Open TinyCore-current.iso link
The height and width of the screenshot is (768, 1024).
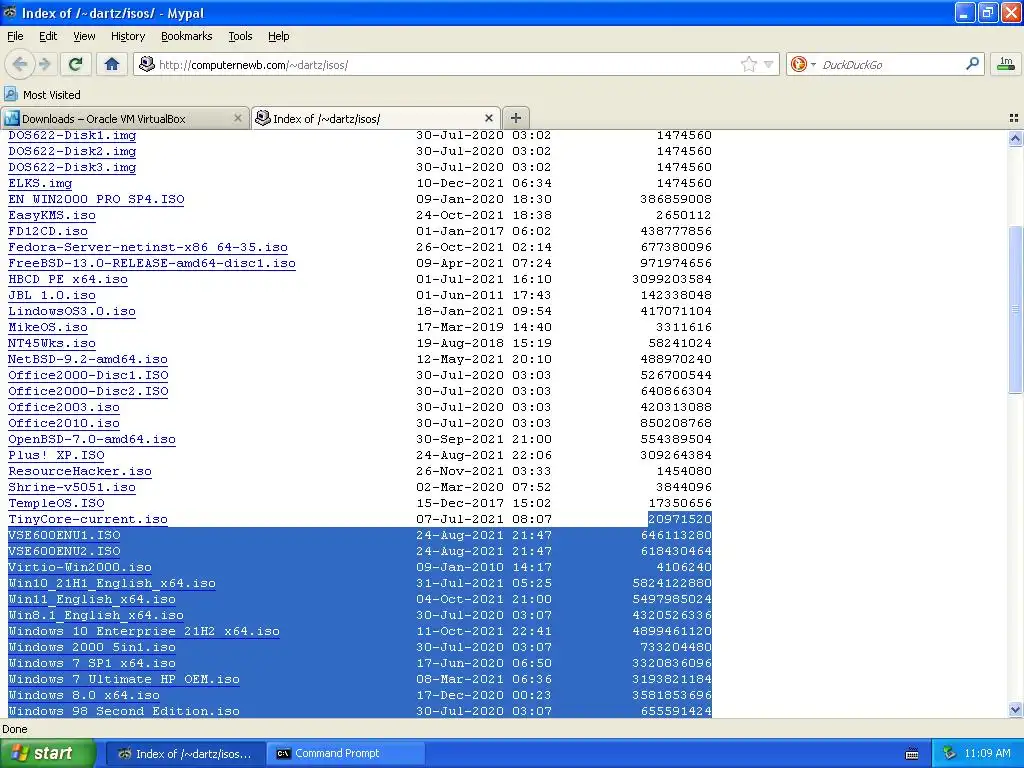(x=88, y=519)
